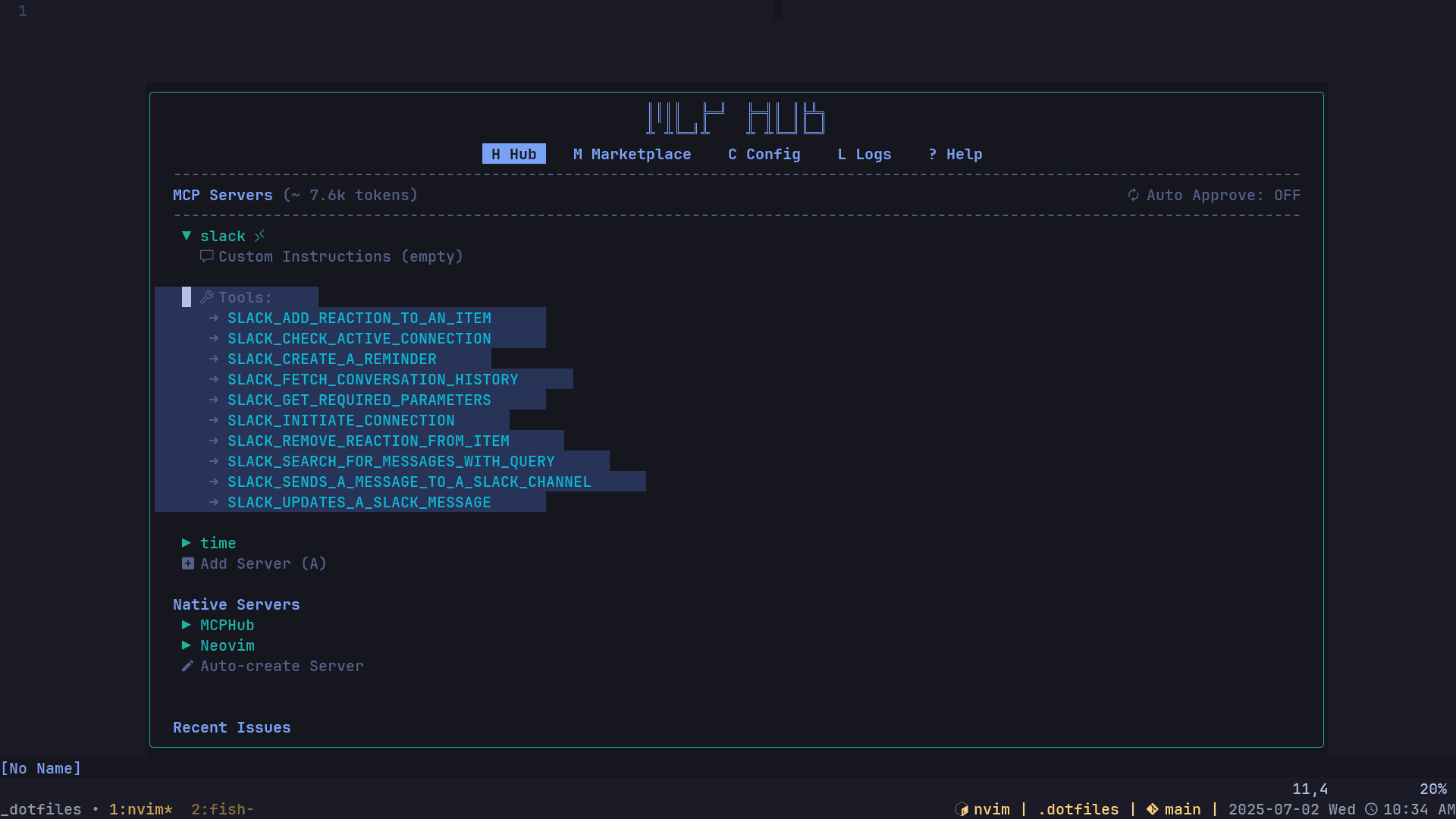Click the refresh icon beside Auto Approve

pos(1133,195)
